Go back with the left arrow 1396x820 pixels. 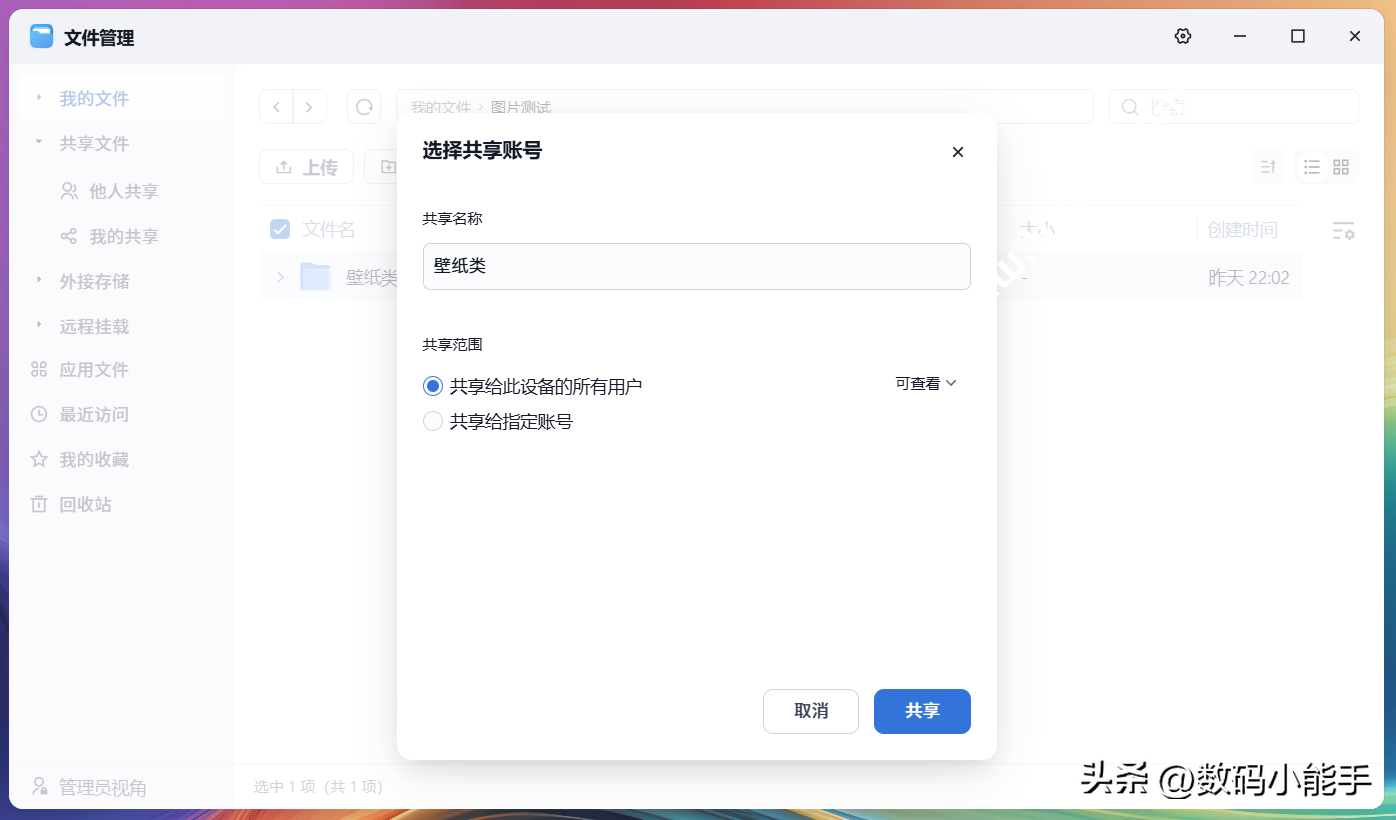[x=277, y=107]
